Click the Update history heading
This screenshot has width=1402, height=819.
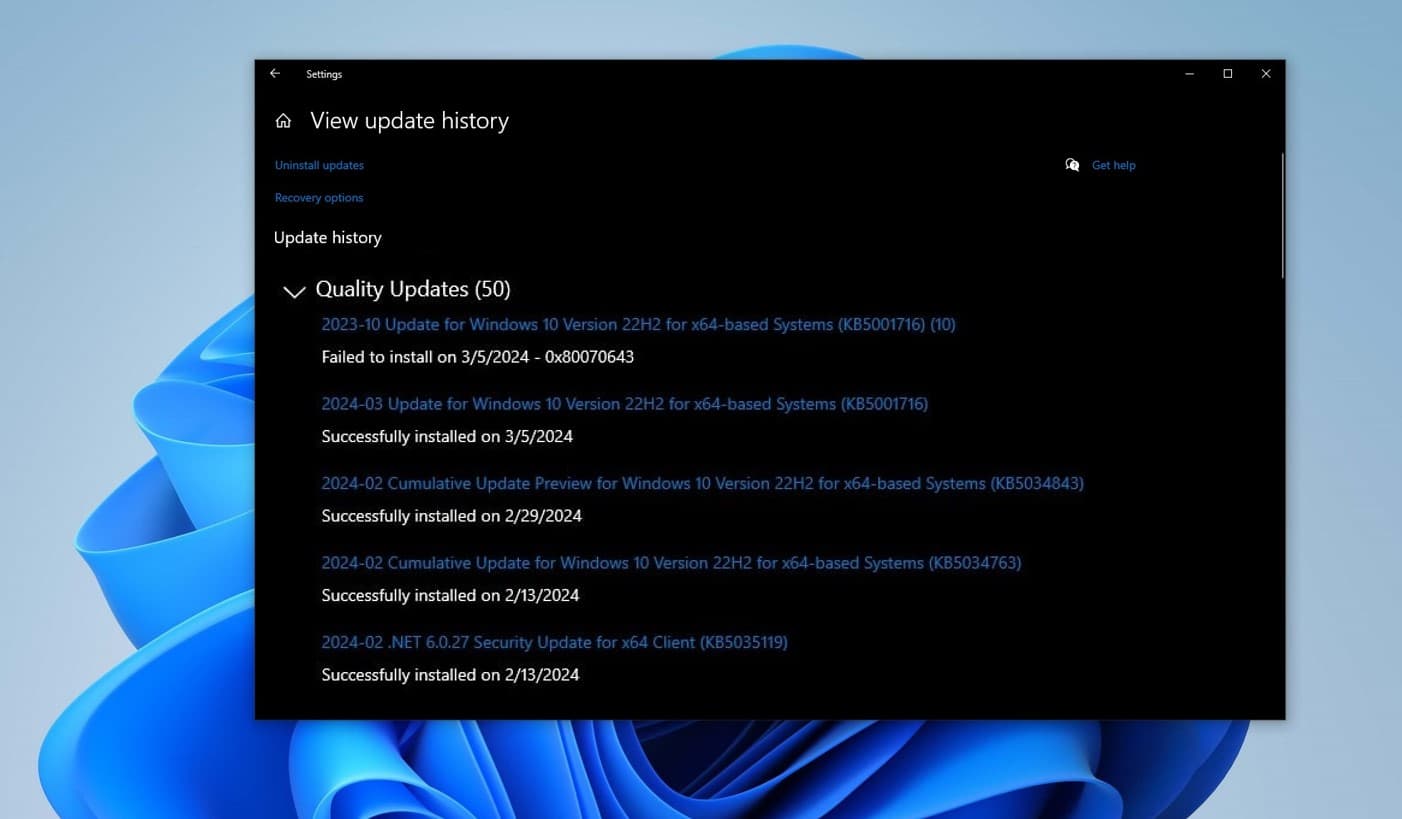[327, 237]
